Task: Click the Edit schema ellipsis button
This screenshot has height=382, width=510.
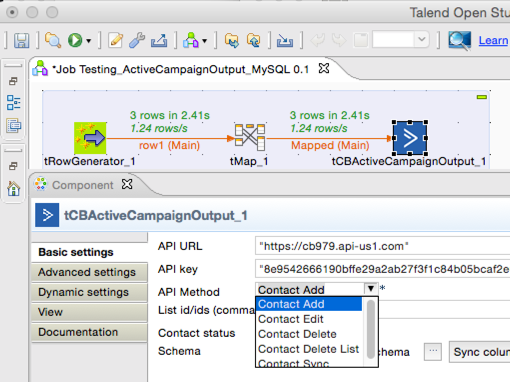Action: pos(433,352)
